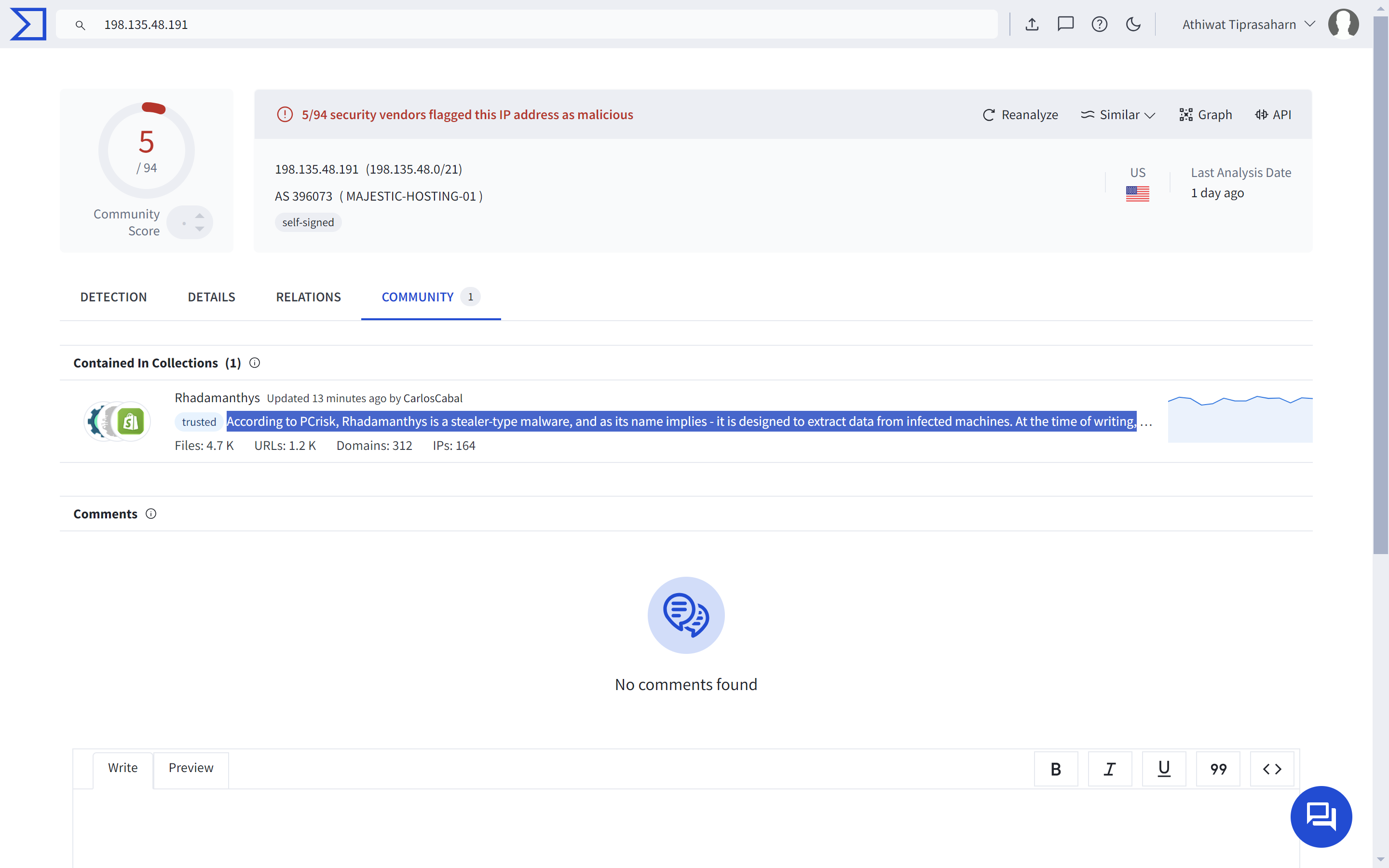Switch to the RELATIONS tab
The image size is (1389, 868).
[x=308, y=297]
